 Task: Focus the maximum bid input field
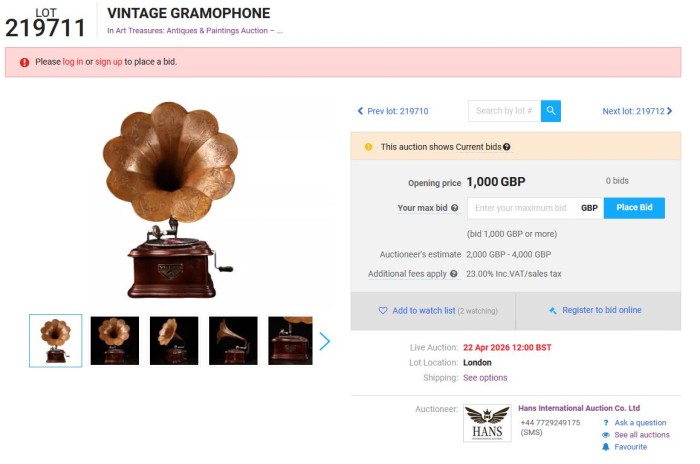click(x=521, y=208)
